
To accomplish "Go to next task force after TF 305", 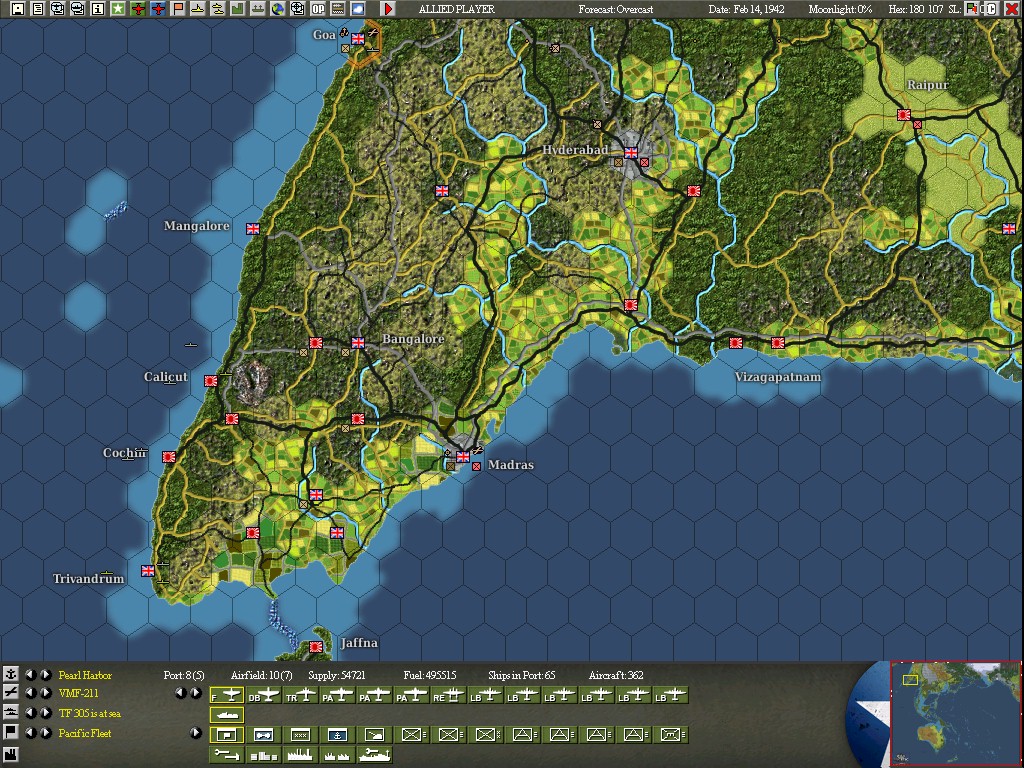I will (x=46, y=712).
